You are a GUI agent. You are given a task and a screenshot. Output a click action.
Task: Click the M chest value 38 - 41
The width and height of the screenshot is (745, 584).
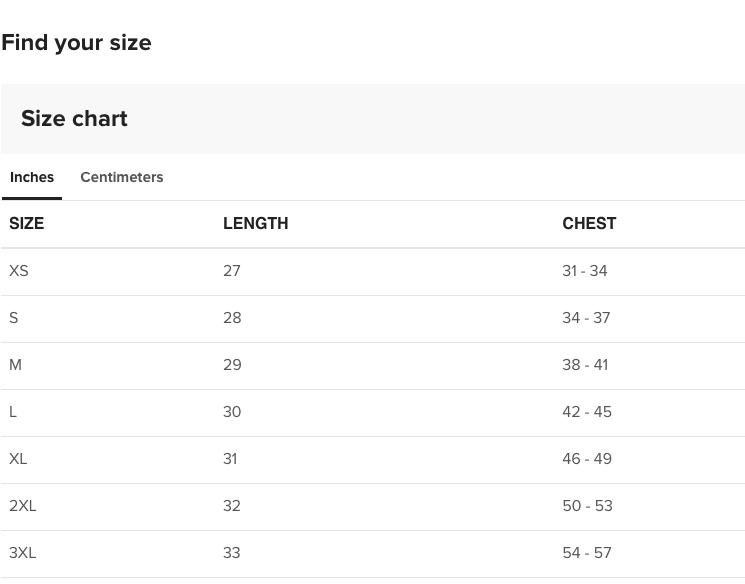tap(585, 365)
